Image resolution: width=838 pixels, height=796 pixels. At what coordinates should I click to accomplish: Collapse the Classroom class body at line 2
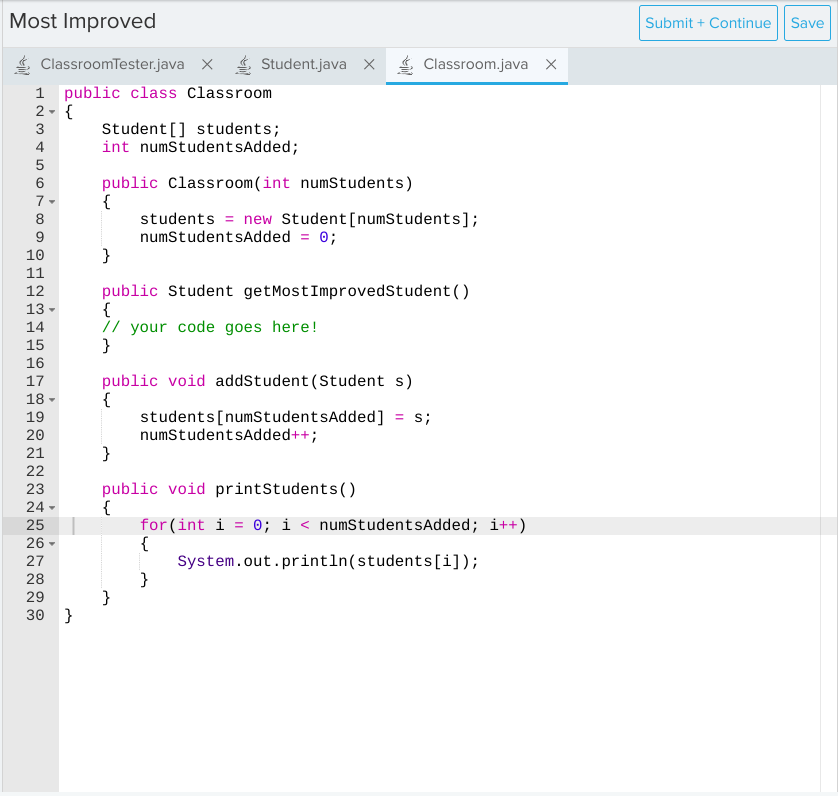50,111
